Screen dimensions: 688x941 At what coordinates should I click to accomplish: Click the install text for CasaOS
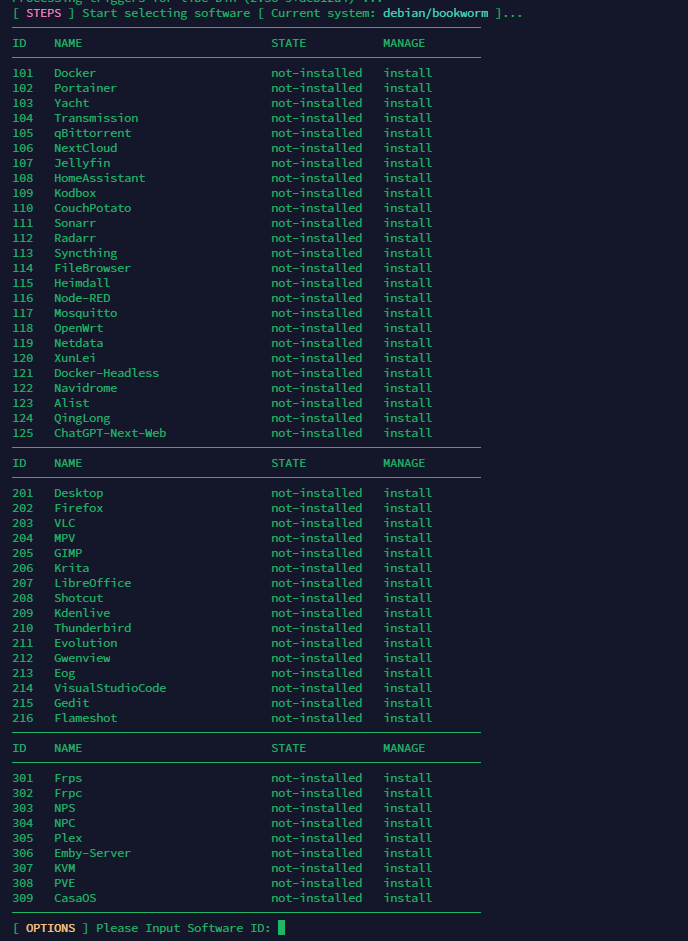point(407,898)
